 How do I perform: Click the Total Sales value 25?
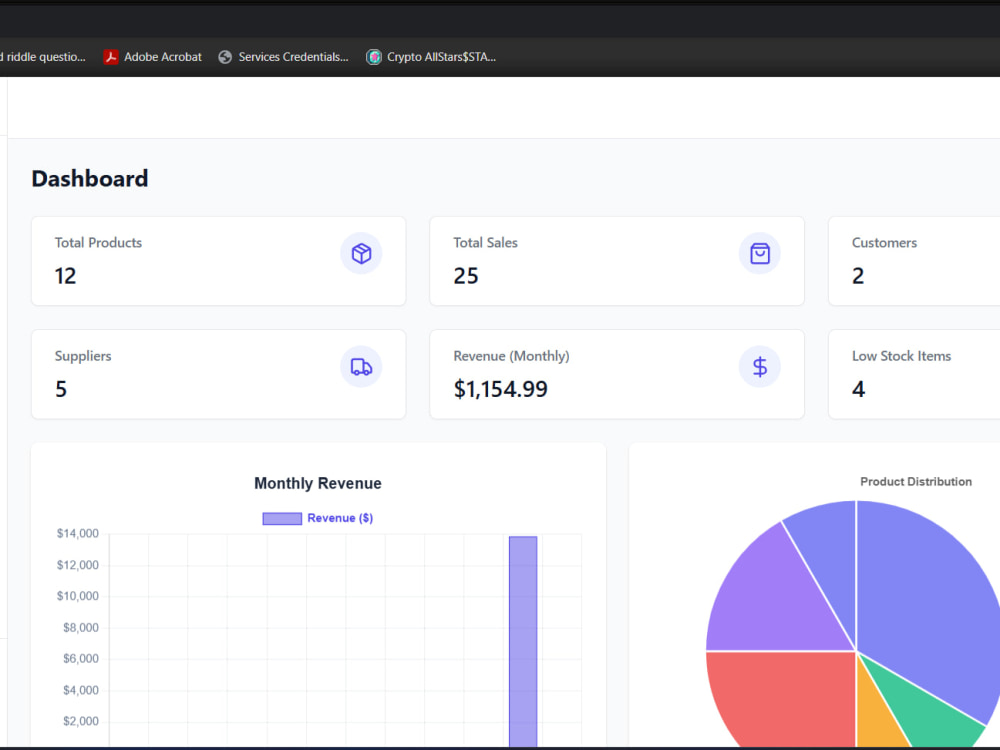[x=466, y=276]
